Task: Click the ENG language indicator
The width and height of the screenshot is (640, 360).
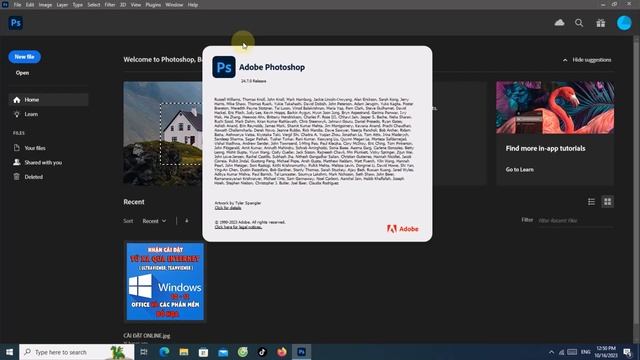Action: click(586, 352)
